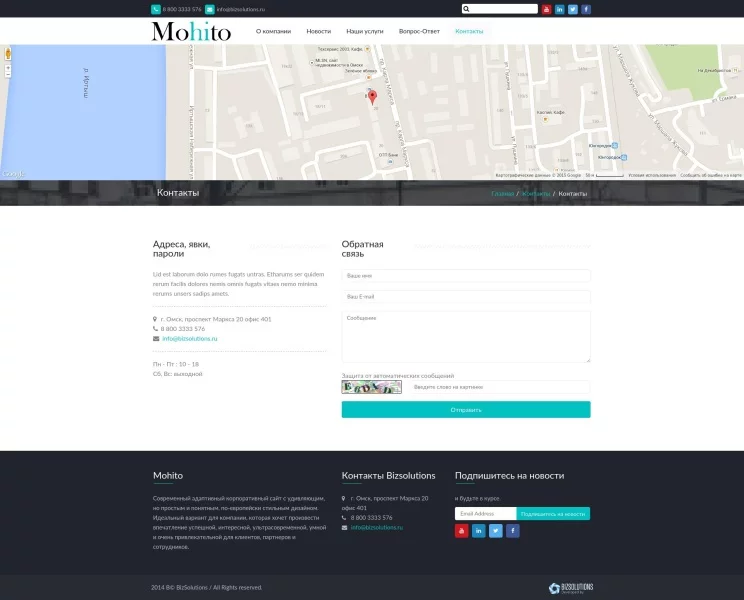The image size is (744, 600).
Task: Click the footer YouTube icon
Action: coord(462,531)
